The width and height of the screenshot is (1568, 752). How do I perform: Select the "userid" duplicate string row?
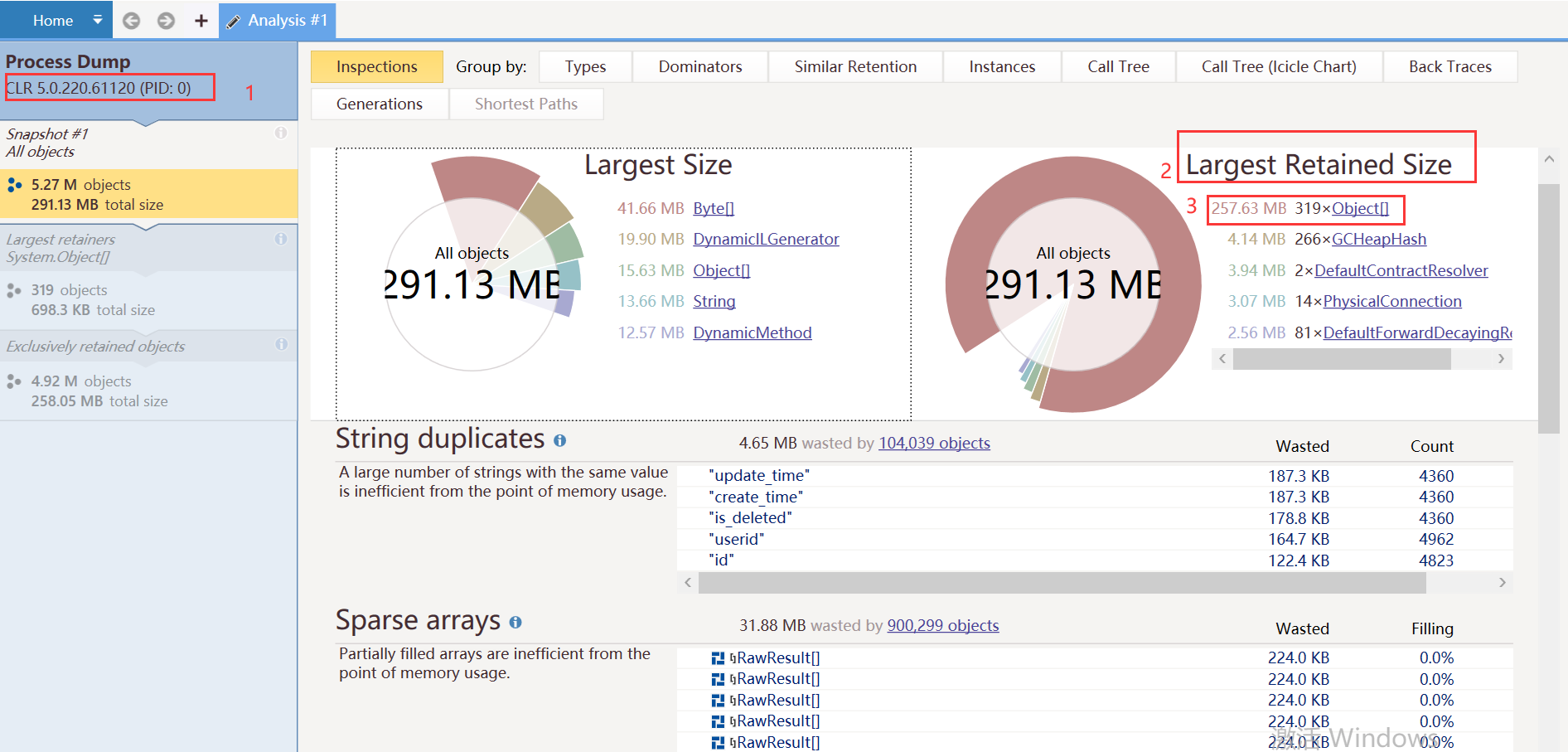point(1095,539)
